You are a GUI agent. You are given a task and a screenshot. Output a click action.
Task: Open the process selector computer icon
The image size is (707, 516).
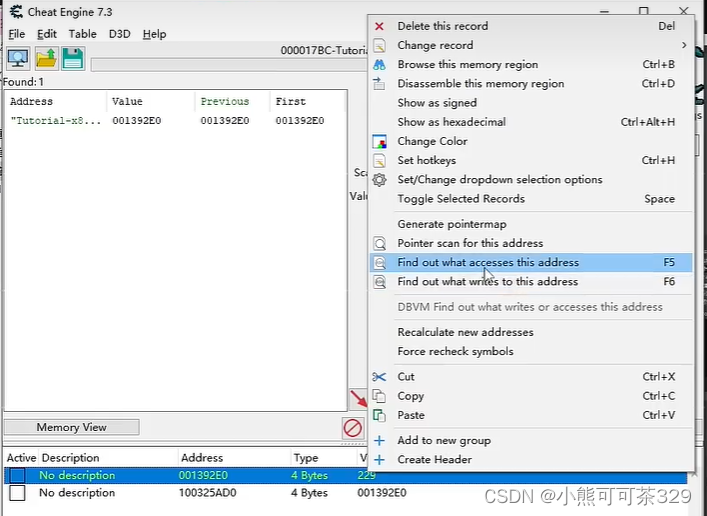click(x=18, y=58)
